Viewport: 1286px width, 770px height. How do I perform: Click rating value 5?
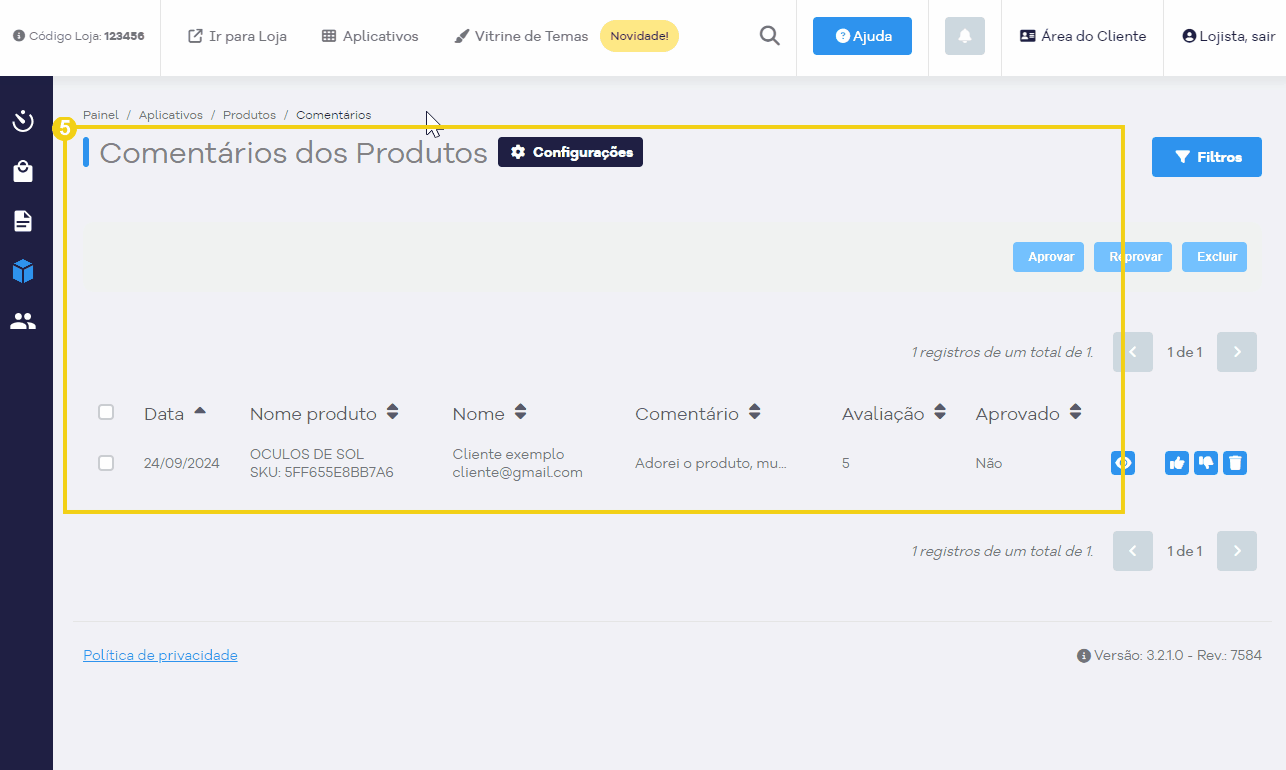(846, 463)
